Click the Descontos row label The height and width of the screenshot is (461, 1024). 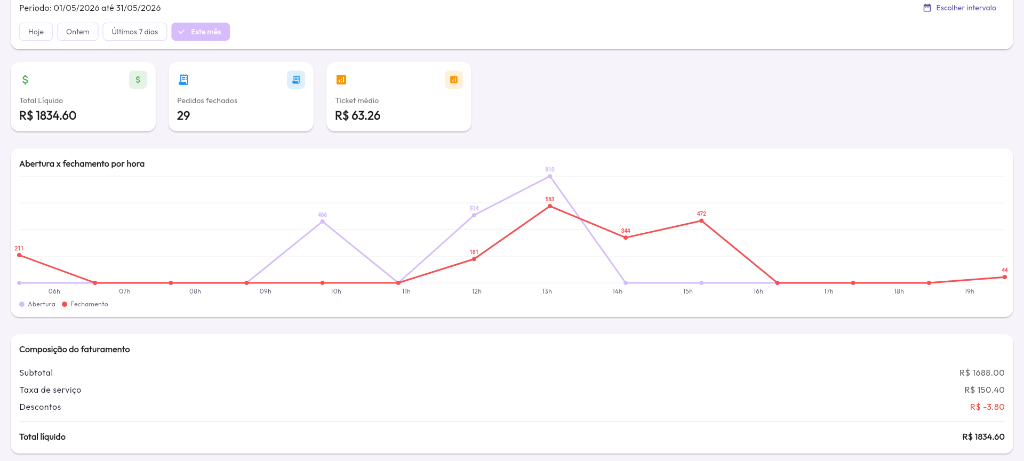(x=40, y=407)
